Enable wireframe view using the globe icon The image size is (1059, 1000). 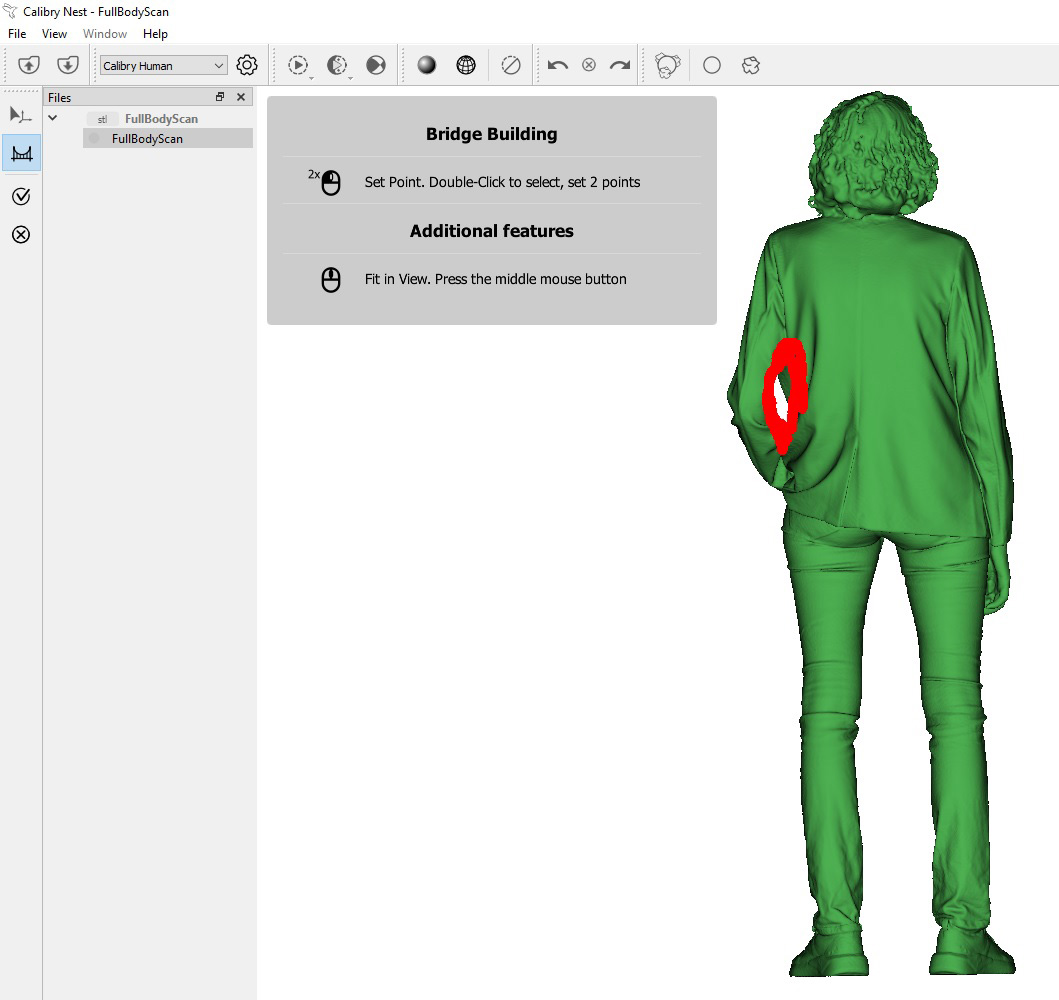pyautogui.click(x=466, y=65)
